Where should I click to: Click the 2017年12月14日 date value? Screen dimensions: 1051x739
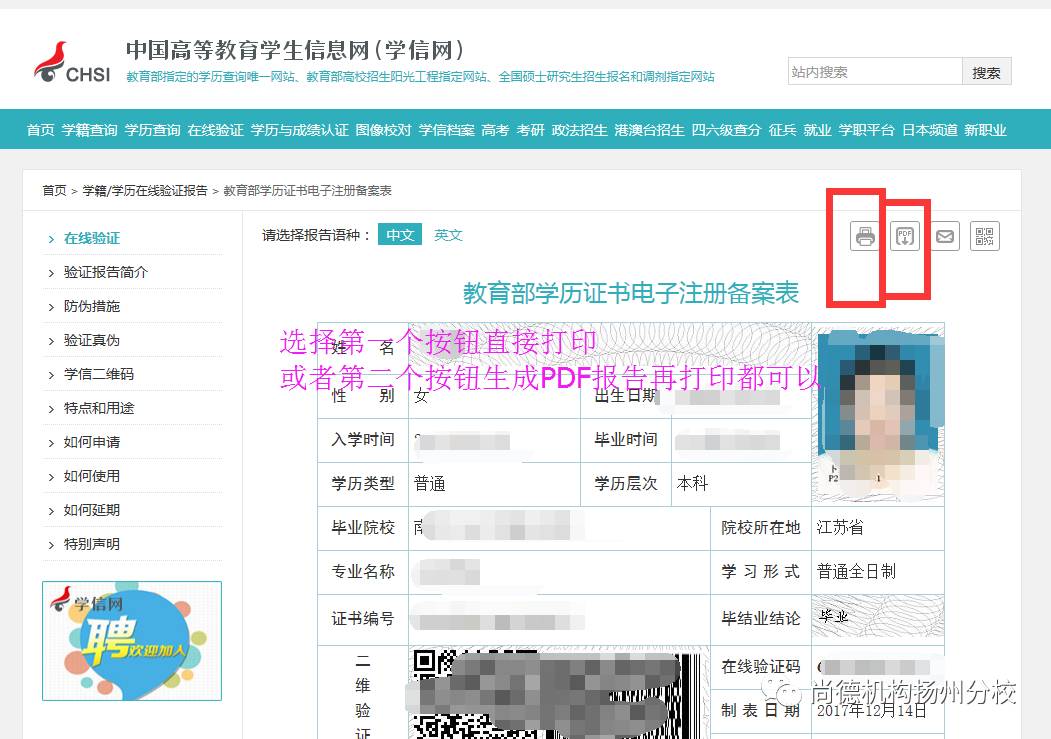[871, 711]
